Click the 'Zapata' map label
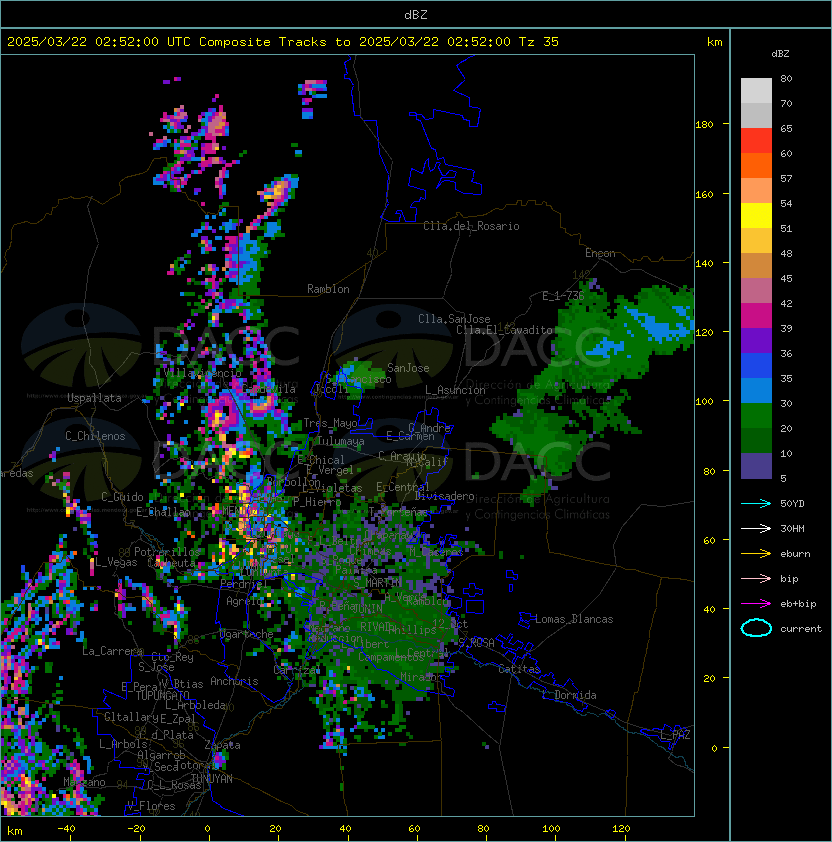Image resolution: width=832 pixels, height=842 pixels. pyautogui.click(x=222, y=745)
